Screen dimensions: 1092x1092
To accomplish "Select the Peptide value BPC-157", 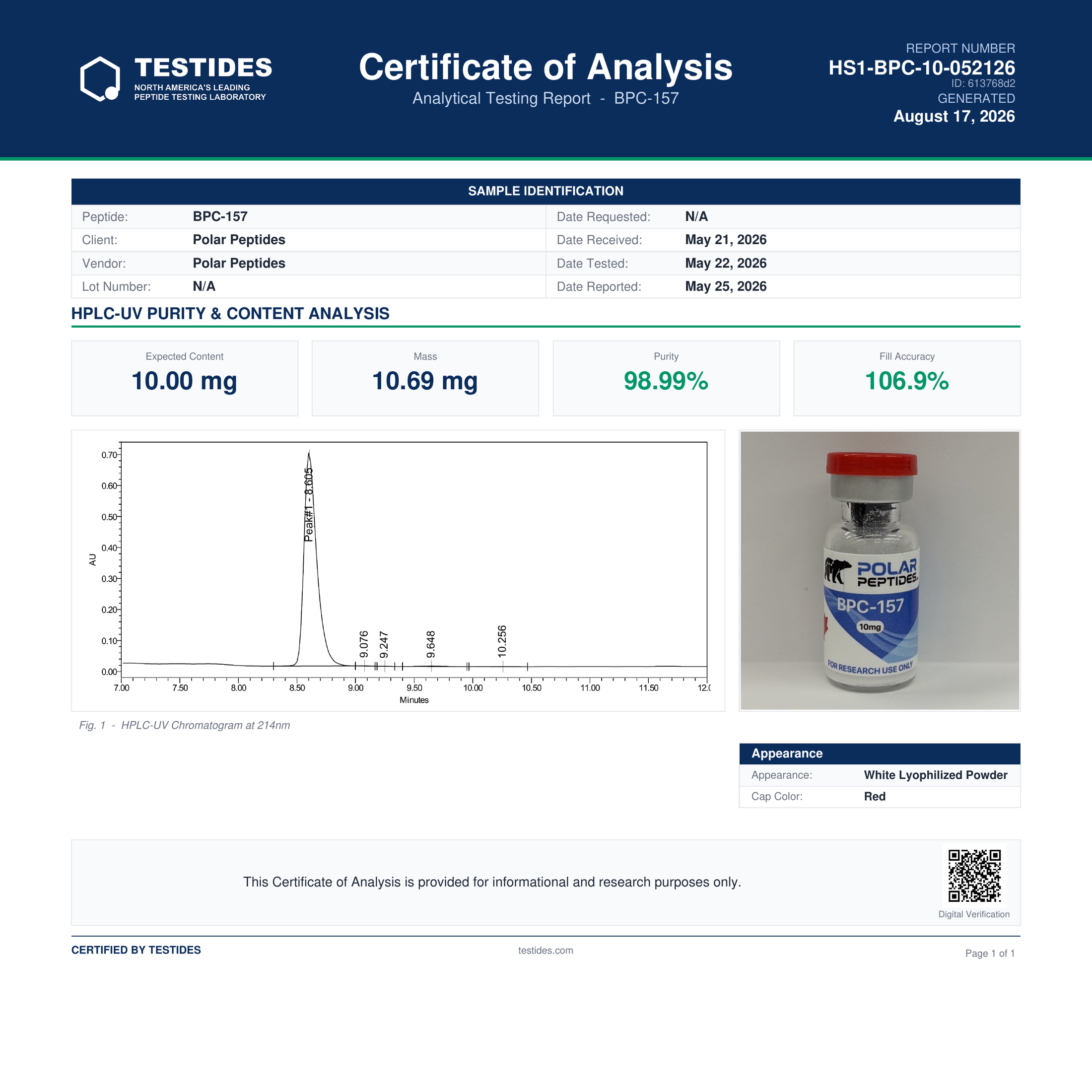I will (220, 216).
